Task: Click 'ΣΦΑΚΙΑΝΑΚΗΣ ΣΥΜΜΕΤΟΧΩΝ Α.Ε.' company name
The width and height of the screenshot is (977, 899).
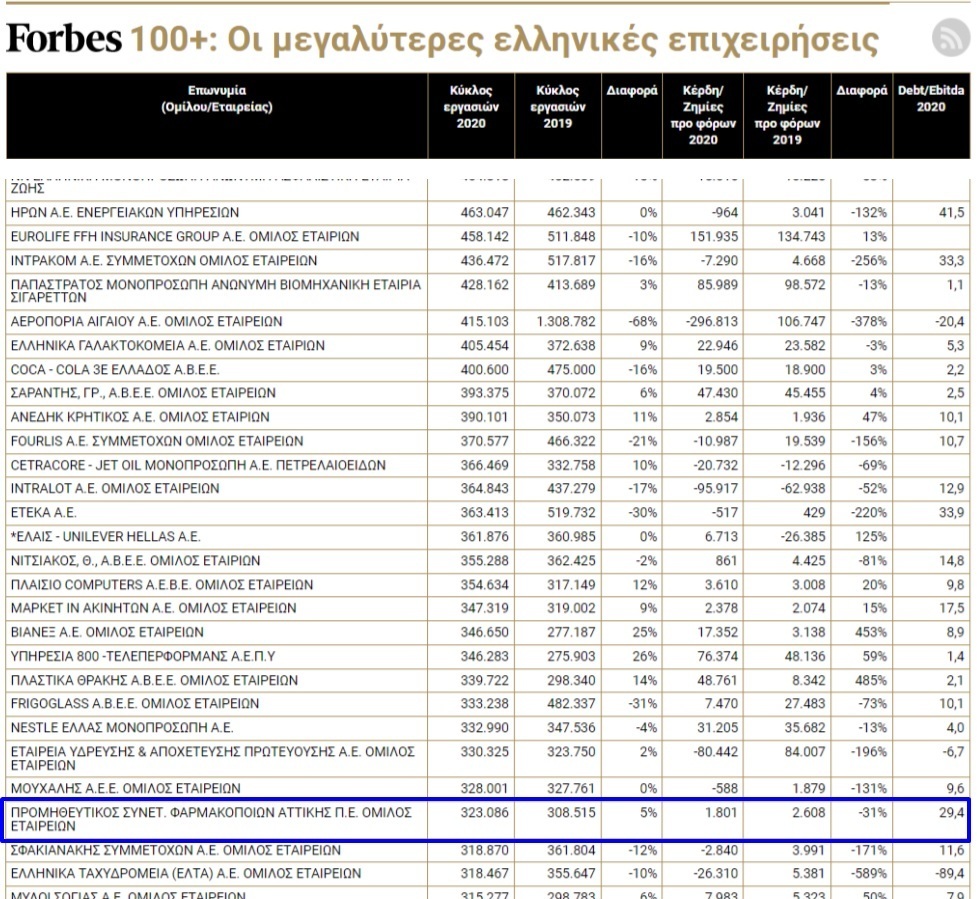Action: click(x=176, y=850)
